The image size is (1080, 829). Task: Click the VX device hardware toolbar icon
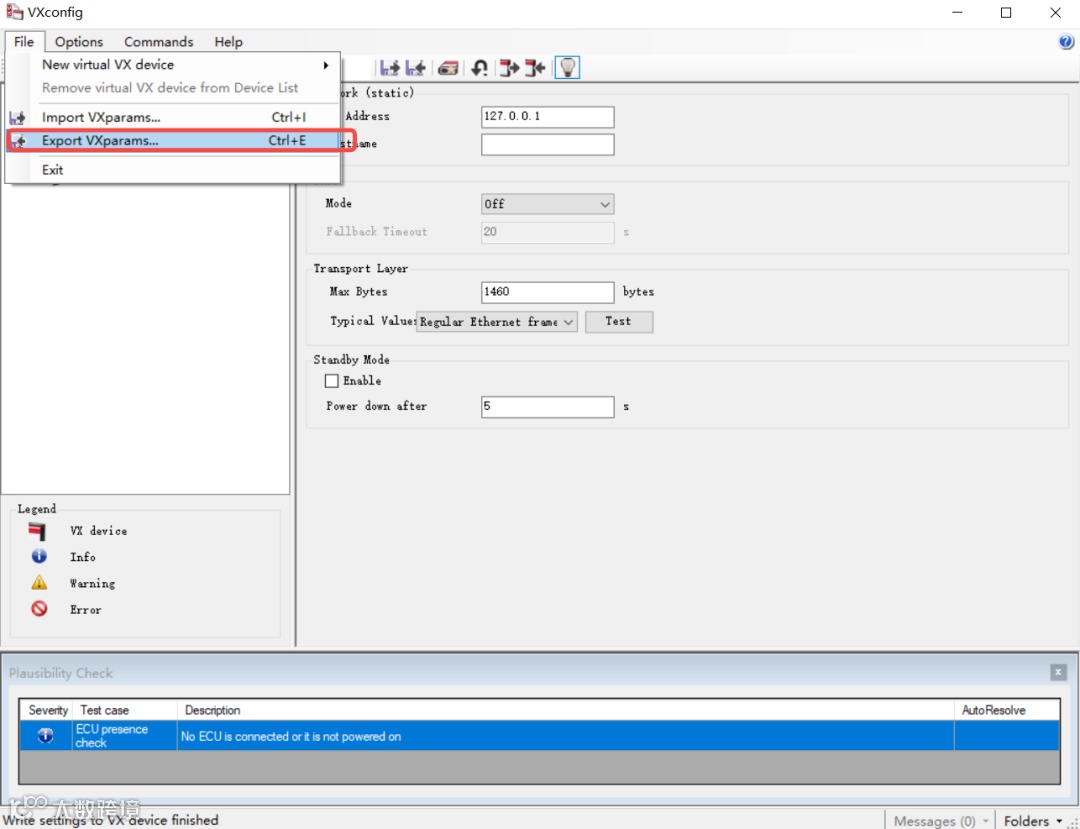(x=448, y=68)
